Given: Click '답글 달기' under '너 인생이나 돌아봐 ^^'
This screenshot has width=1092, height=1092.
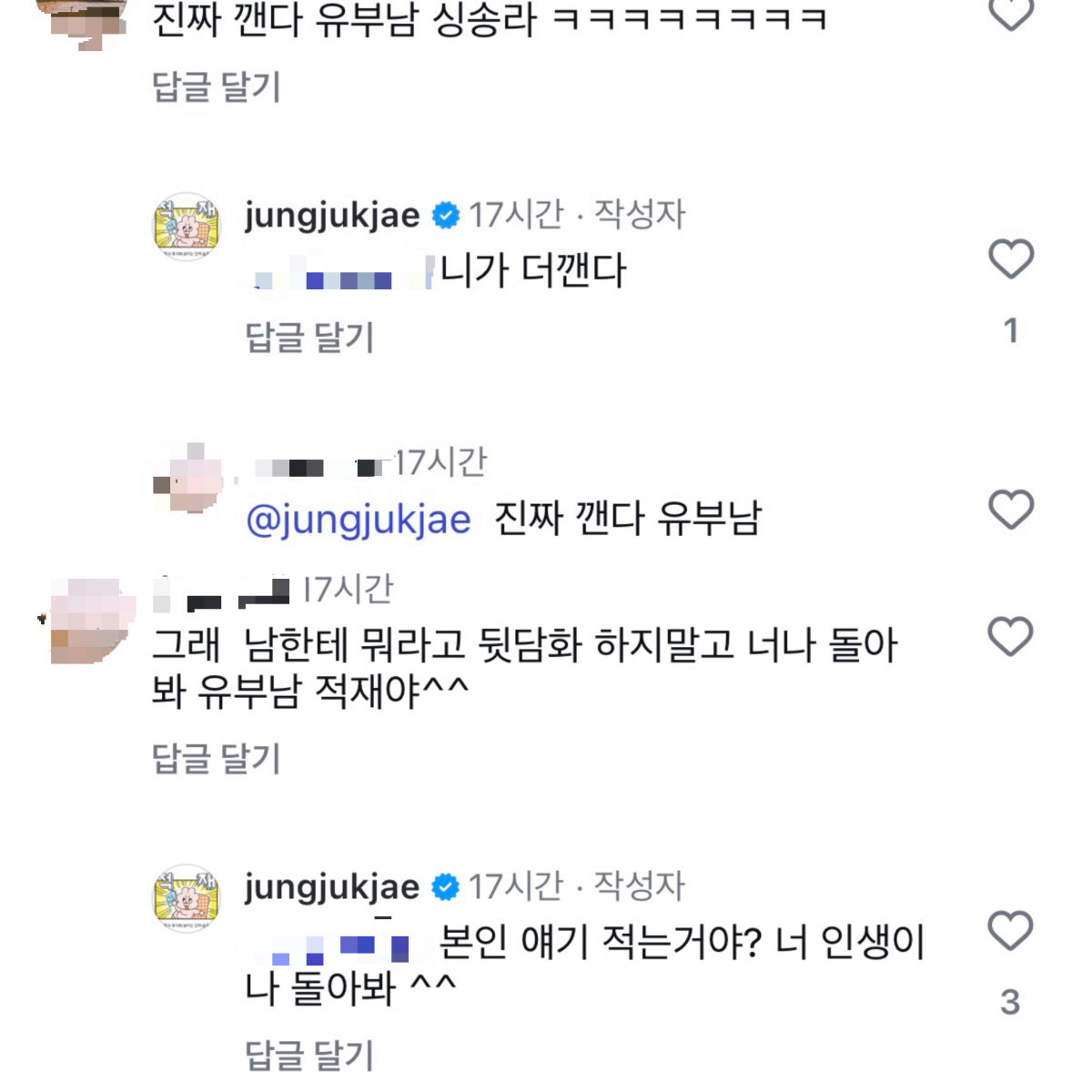Looking at the screenshot, I should click(x=309, y=1055).
